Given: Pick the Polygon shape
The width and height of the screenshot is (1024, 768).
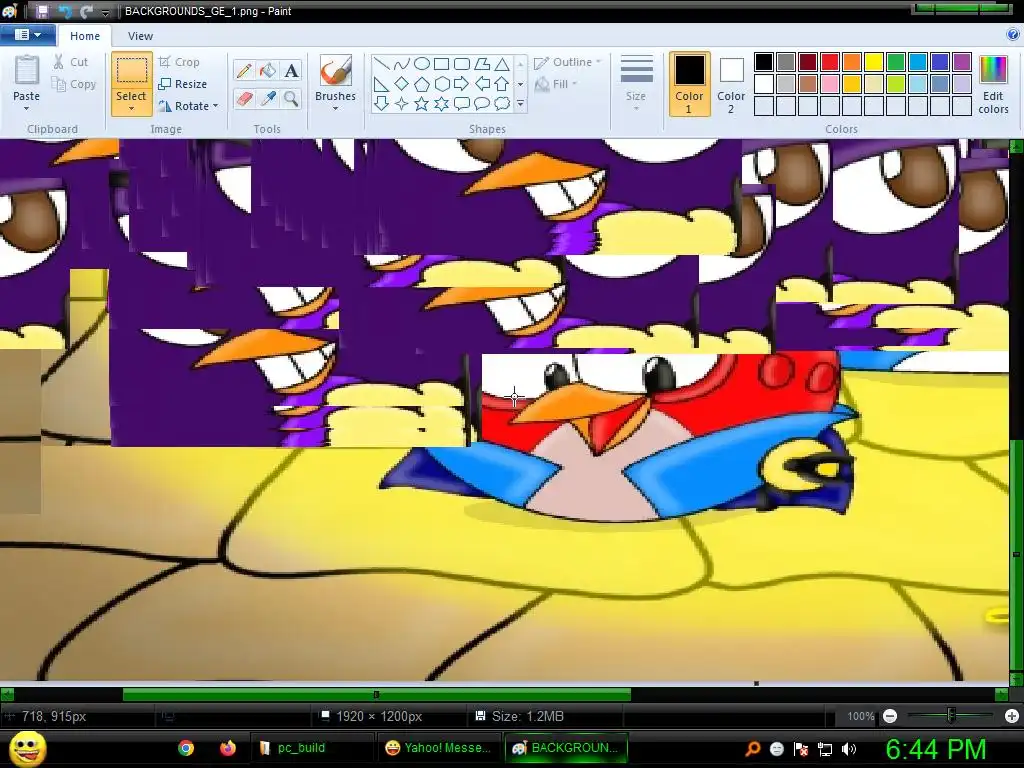Looking at the screenshot, I should pos(482,63).
